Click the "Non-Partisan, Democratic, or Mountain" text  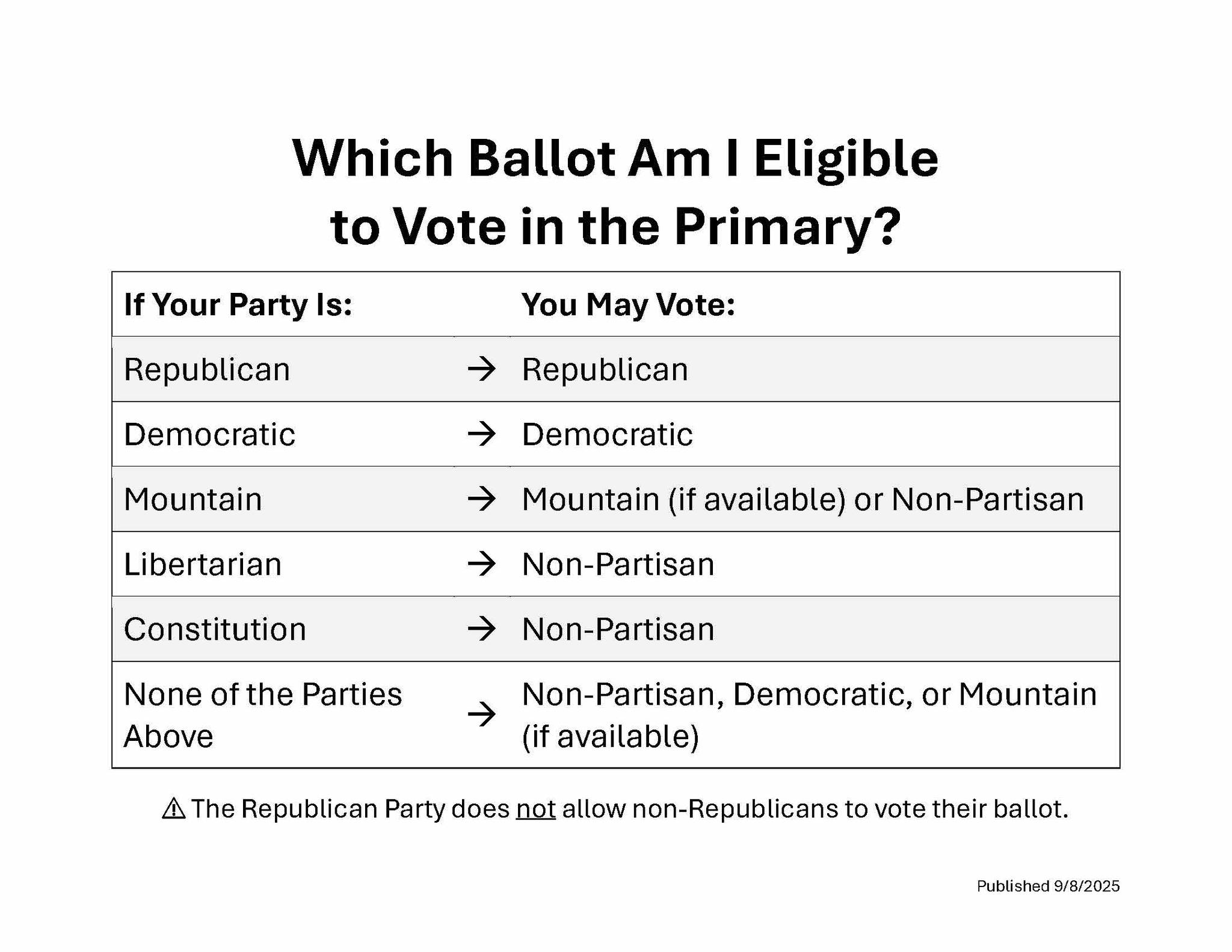(809, 694)
